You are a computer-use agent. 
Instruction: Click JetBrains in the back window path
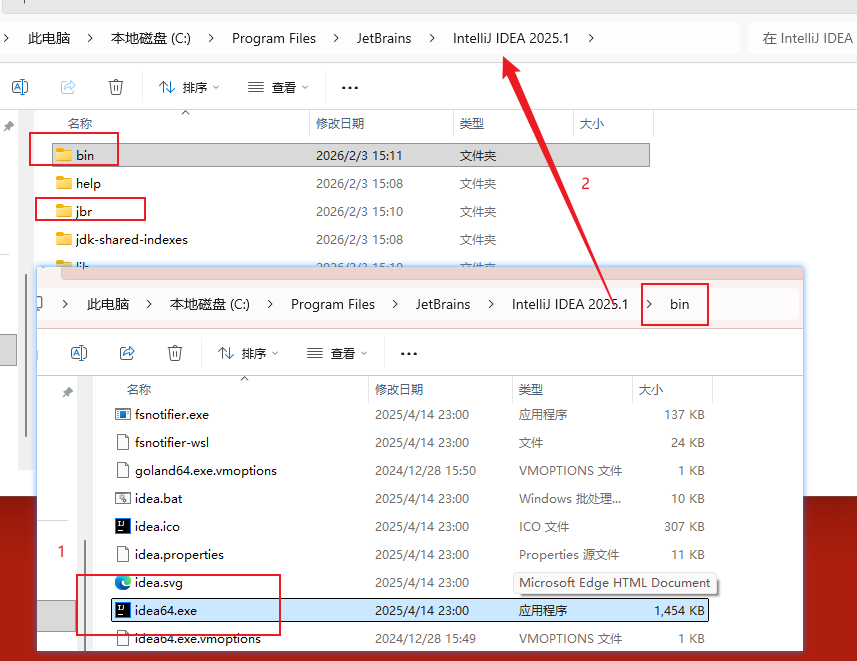pos(384,38)
